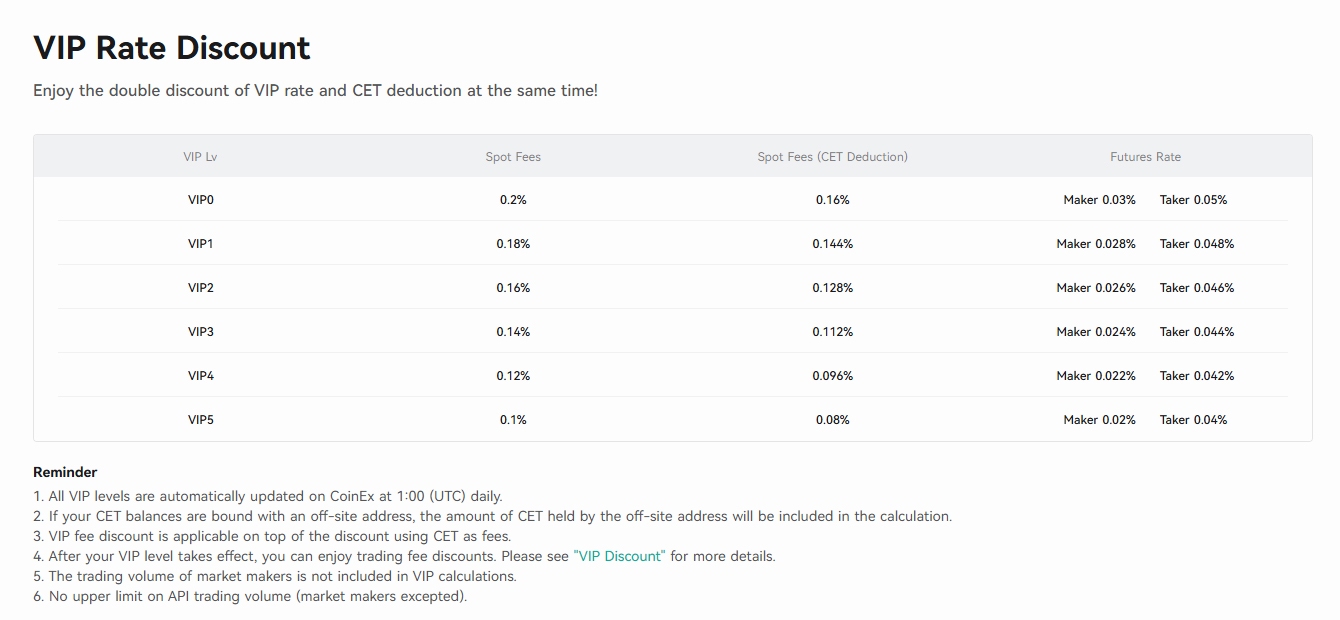Click the Reminder heading

point(65,472)
